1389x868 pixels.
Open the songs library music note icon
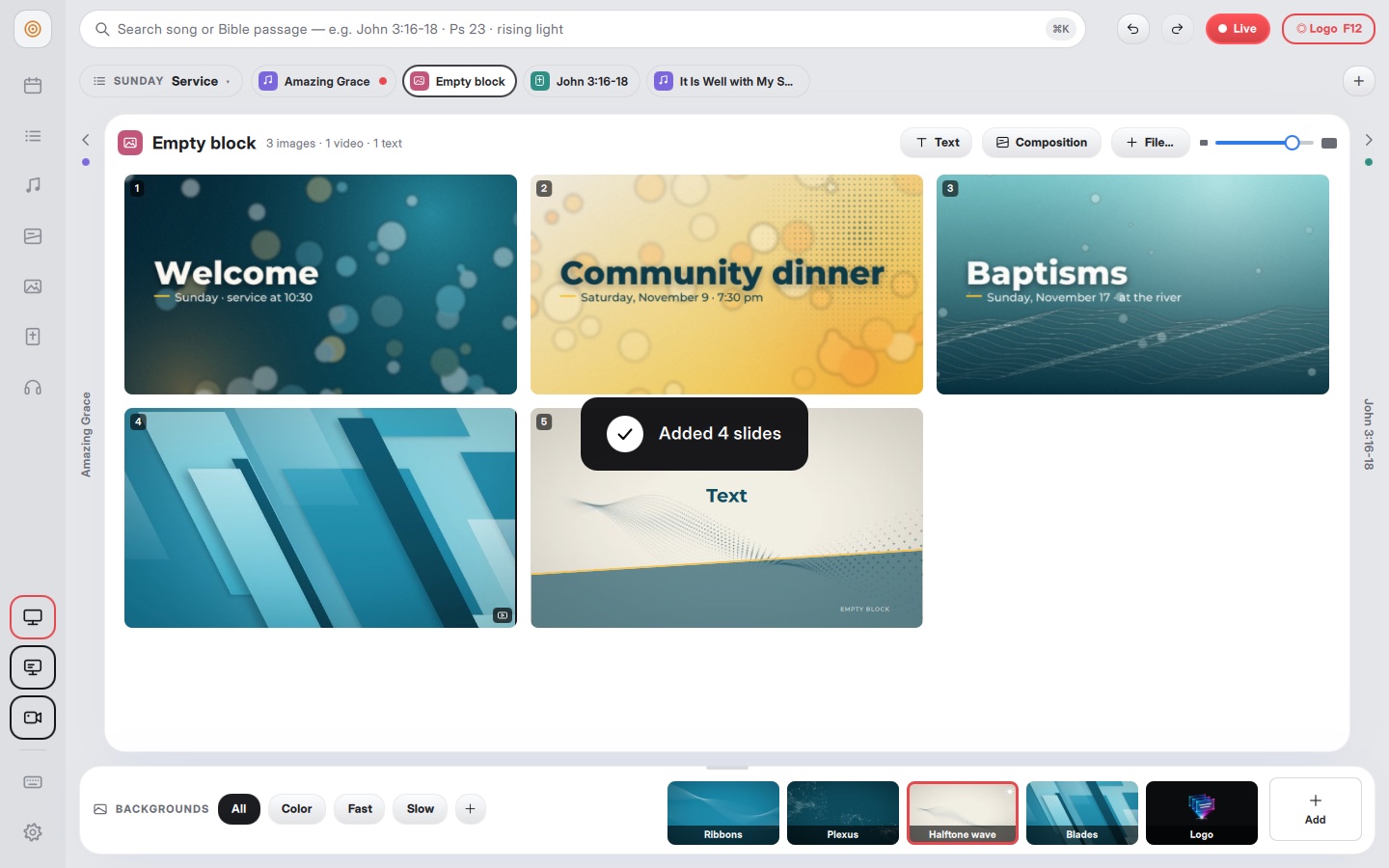click(x=33, y=185)
